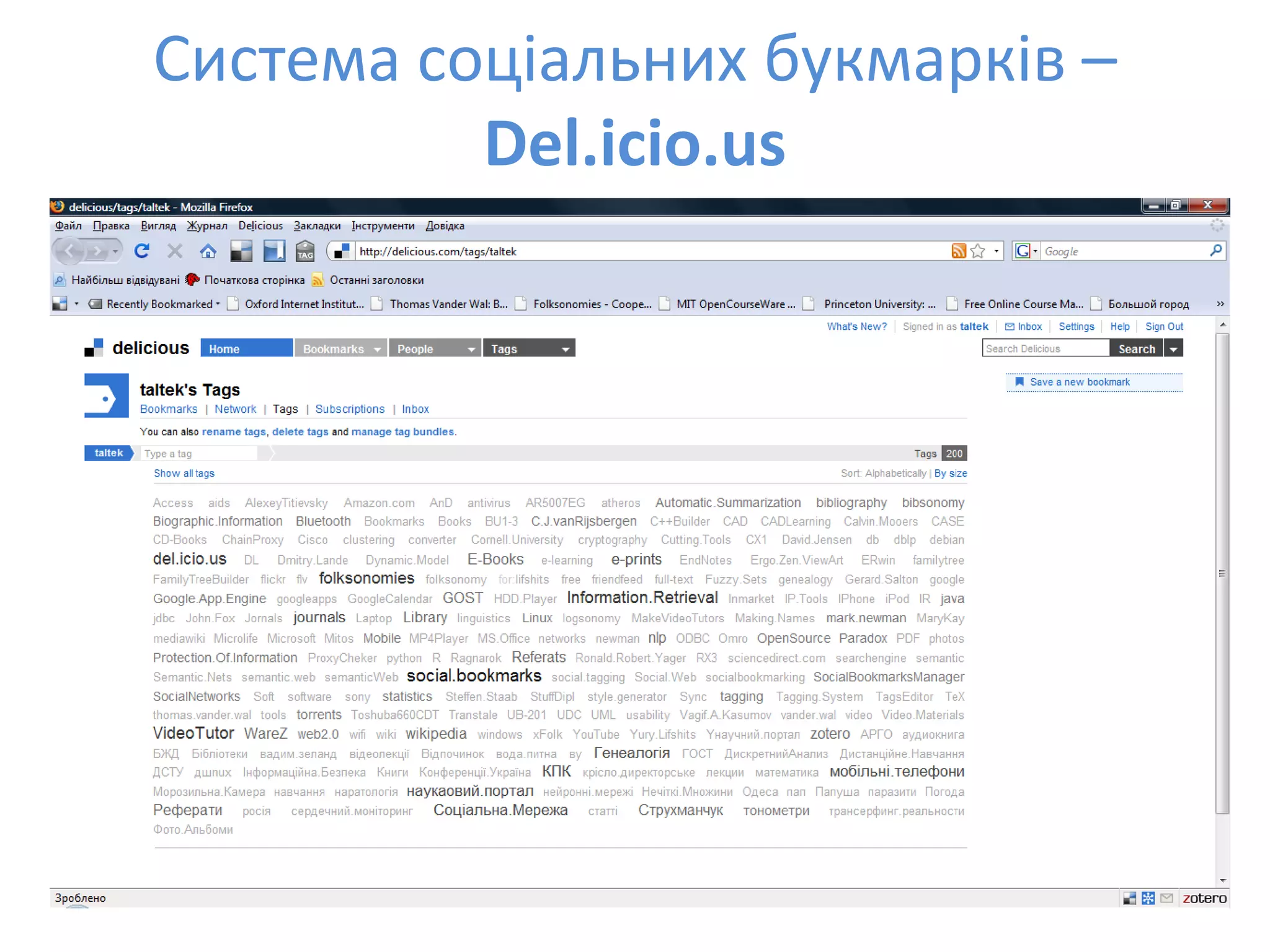Open zotero from status bar
This screenshot has width=1270, height=952.
[x=1204, y=898]
